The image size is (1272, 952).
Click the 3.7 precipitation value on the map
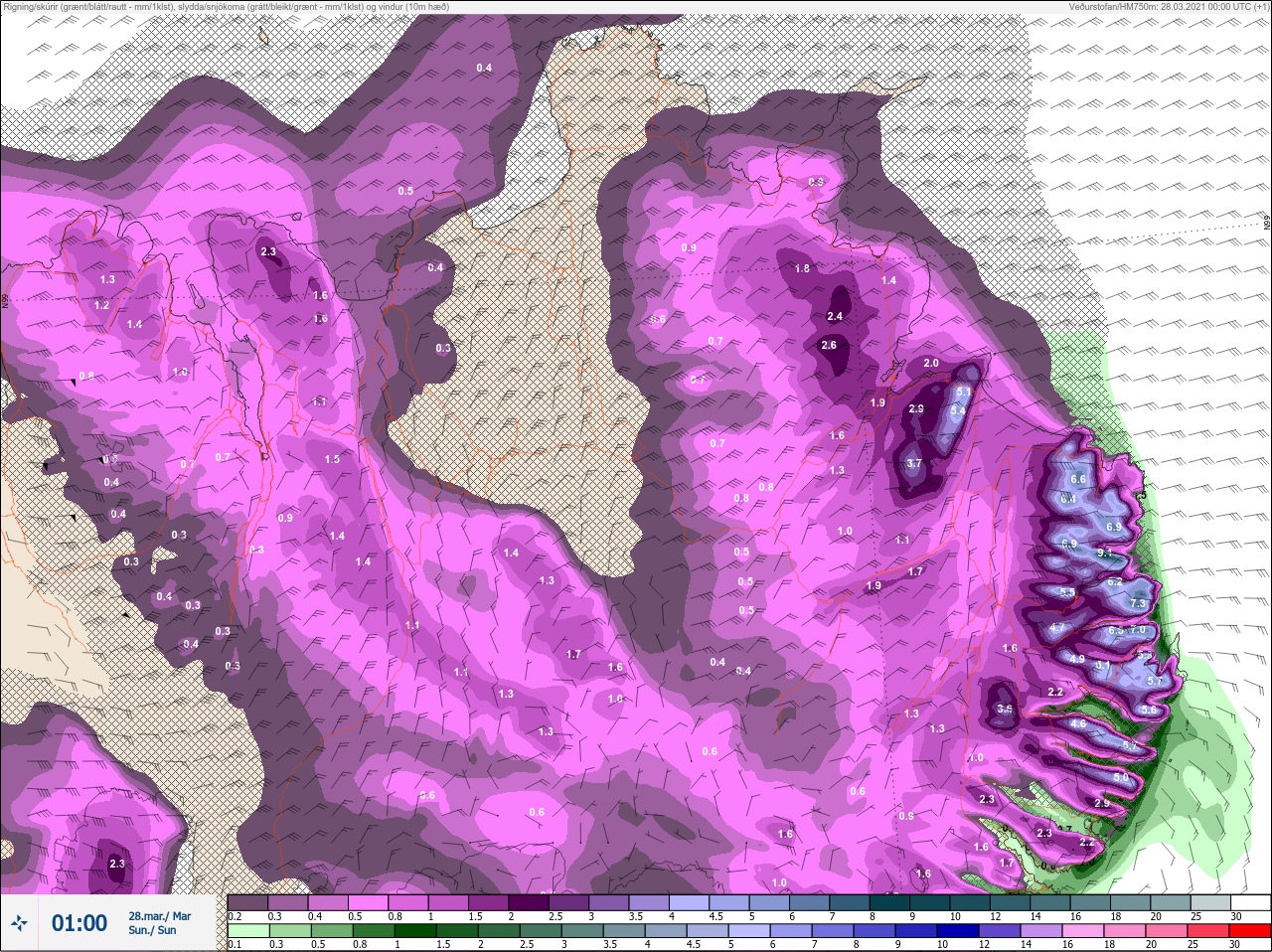(x=914, y=463)
